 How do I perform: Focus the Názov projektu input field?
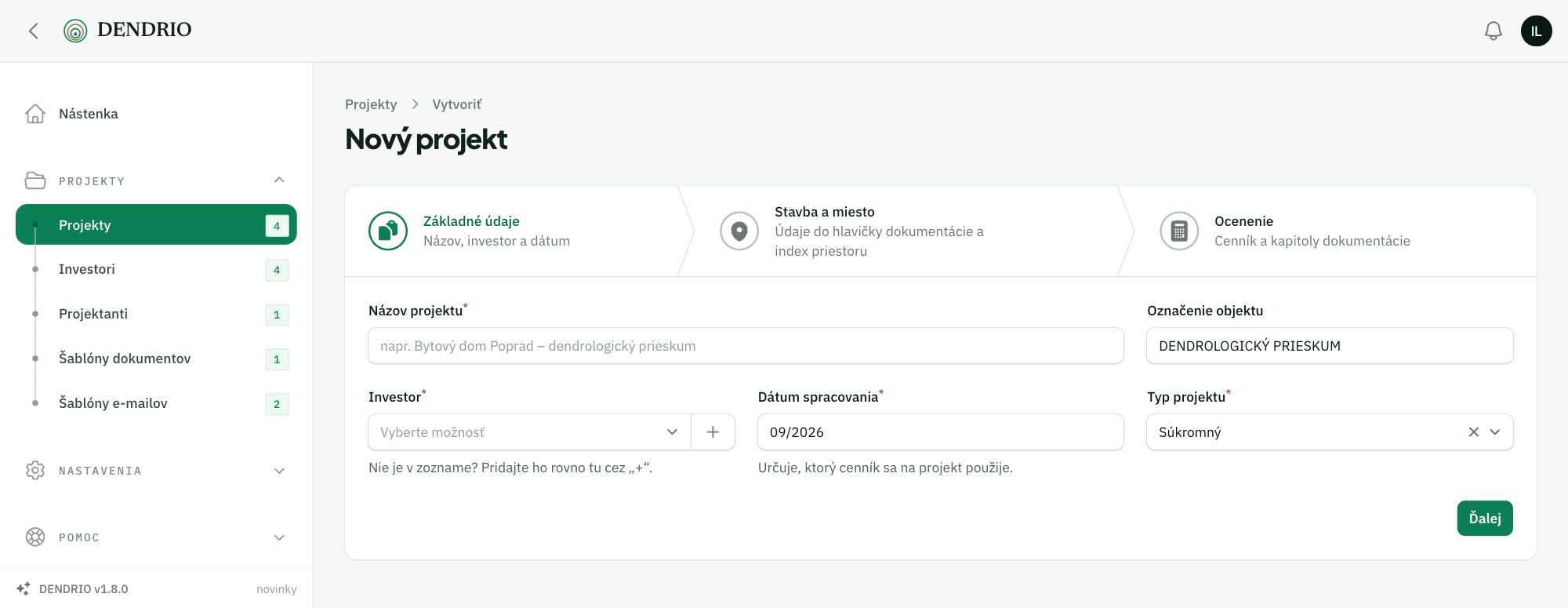(x=746, y=346)
